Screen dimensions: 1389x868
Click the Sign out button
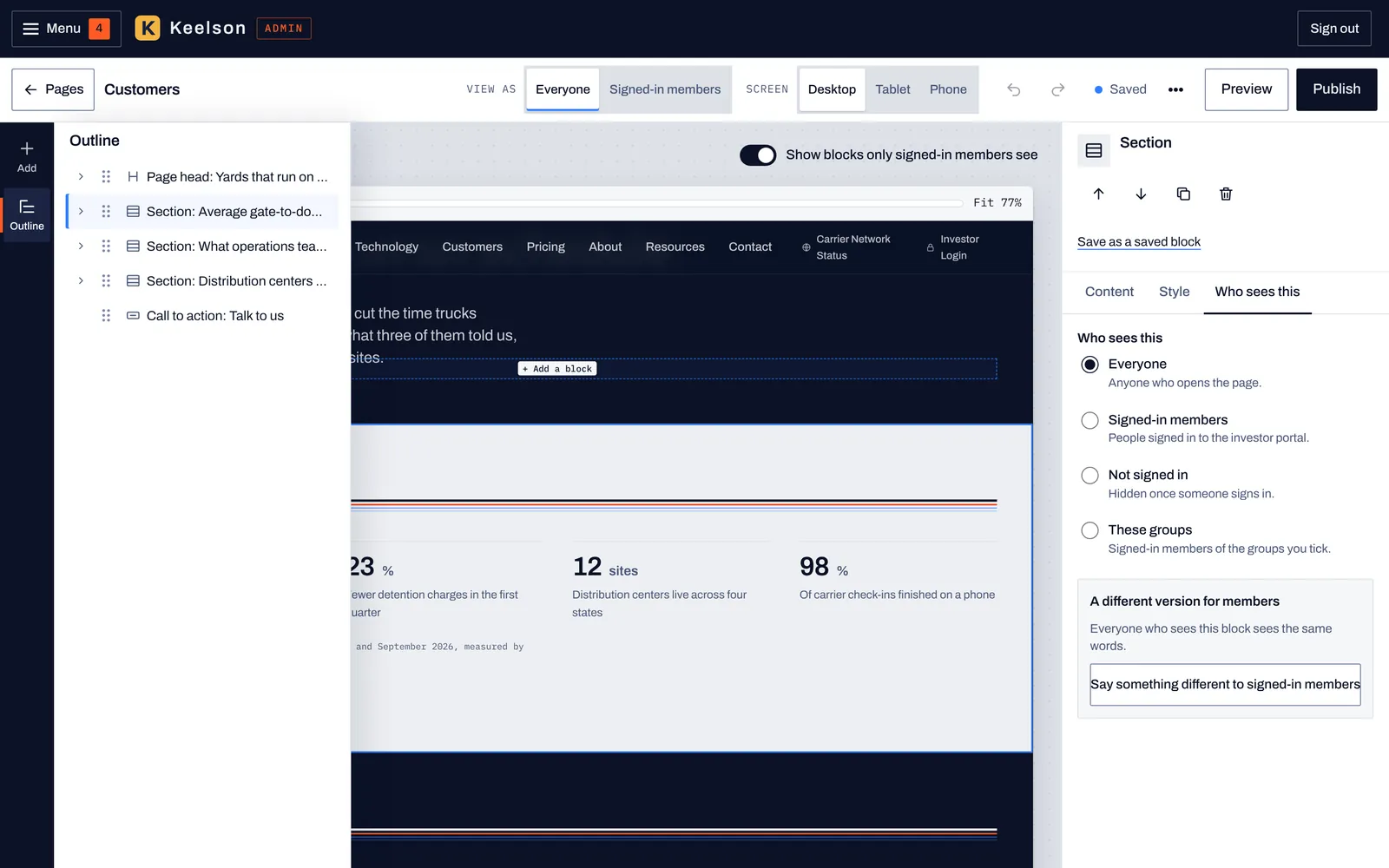click(x=1334, y=29)
